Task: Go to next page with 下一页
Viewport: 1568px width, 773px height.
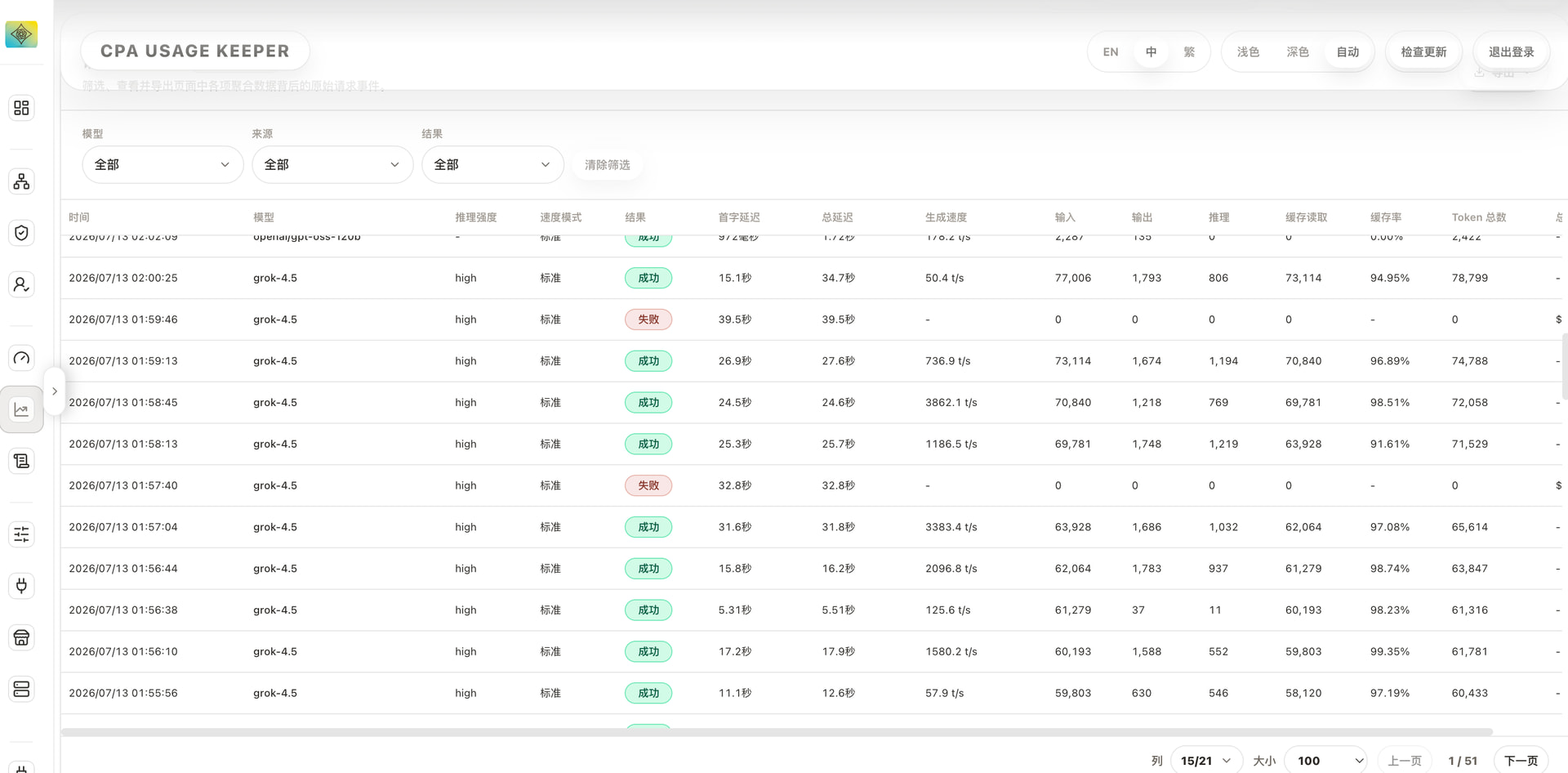Action: coord(1521,761)
